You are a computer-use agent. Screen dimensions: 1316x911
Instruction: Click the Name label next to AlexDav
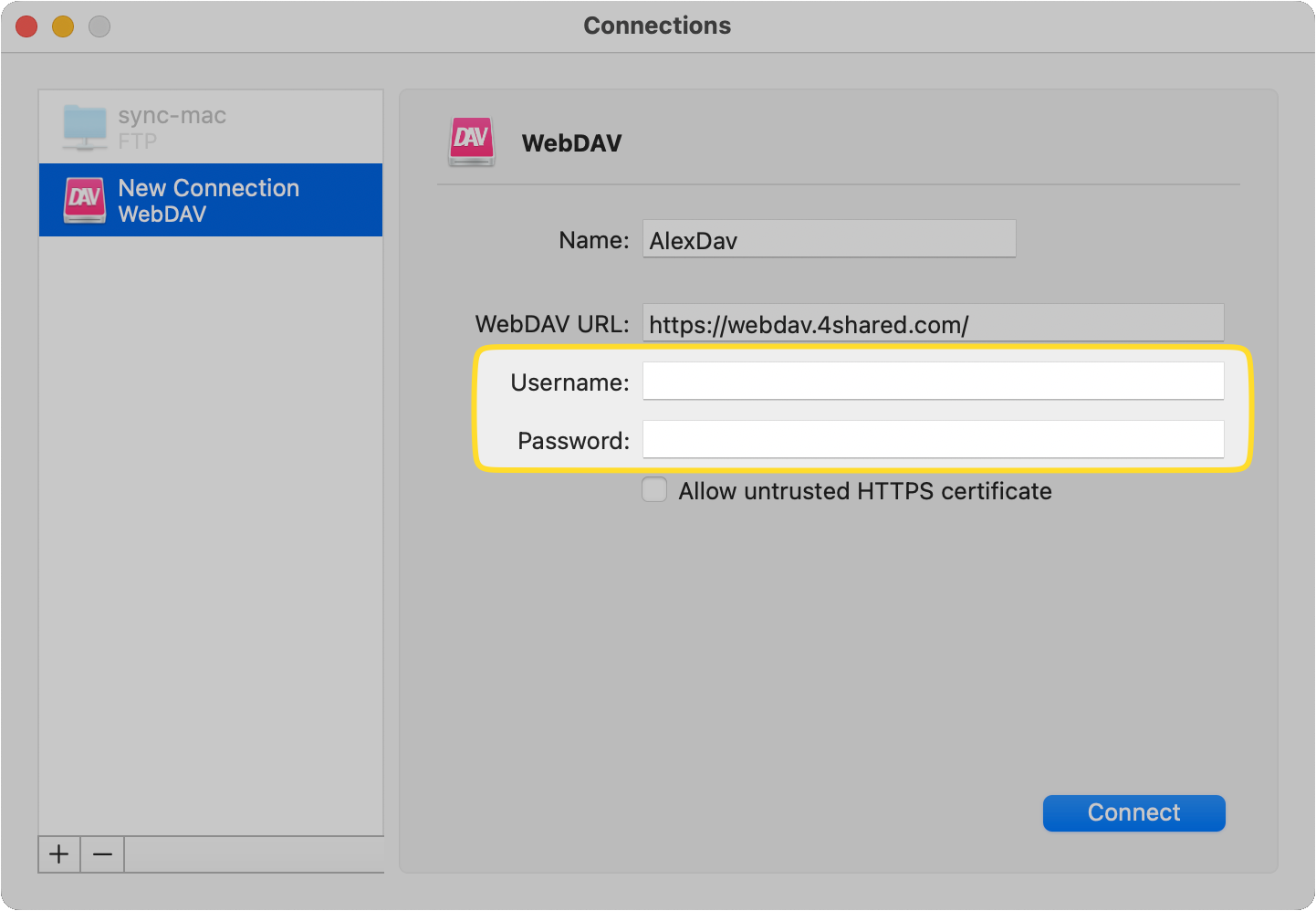coord(593,239)
